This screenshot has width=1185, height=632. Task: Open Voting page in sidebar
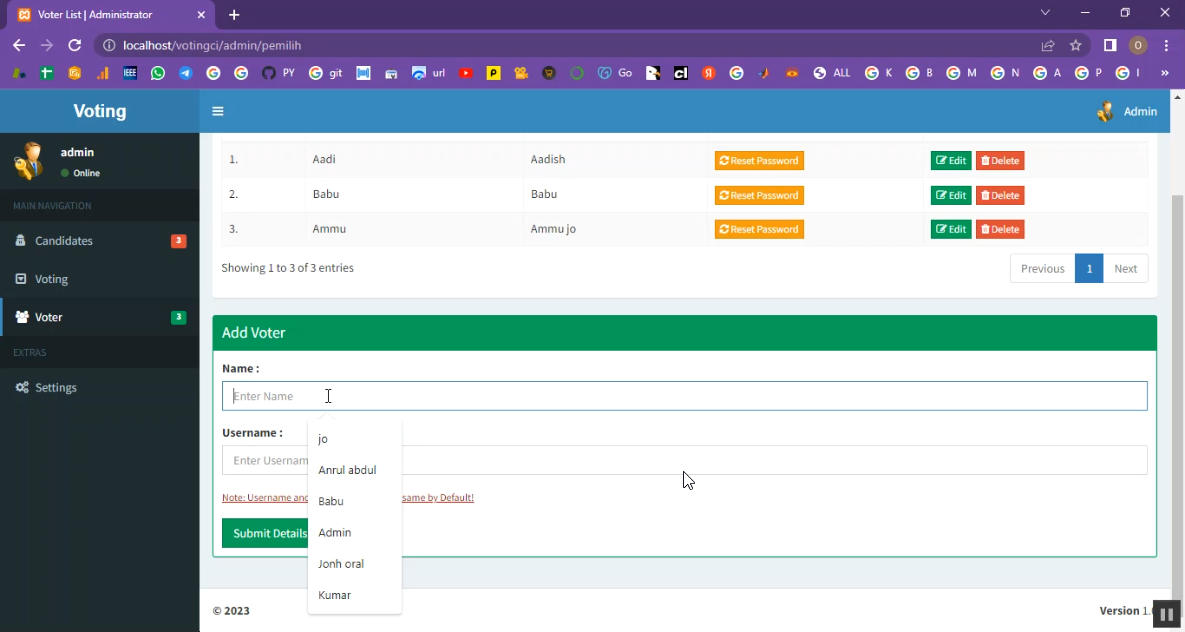[x=51, y=279]
